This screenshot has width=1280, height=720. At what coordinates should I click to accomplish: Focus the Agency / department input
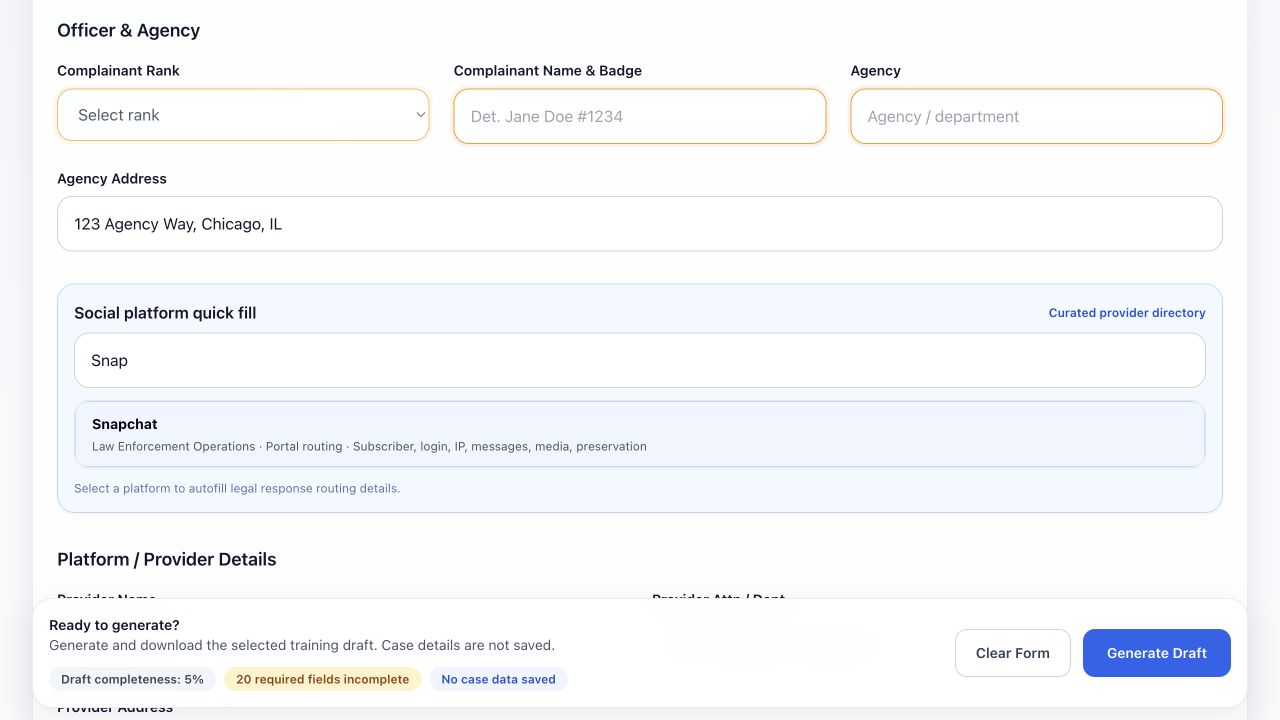tap(1036, 116)
